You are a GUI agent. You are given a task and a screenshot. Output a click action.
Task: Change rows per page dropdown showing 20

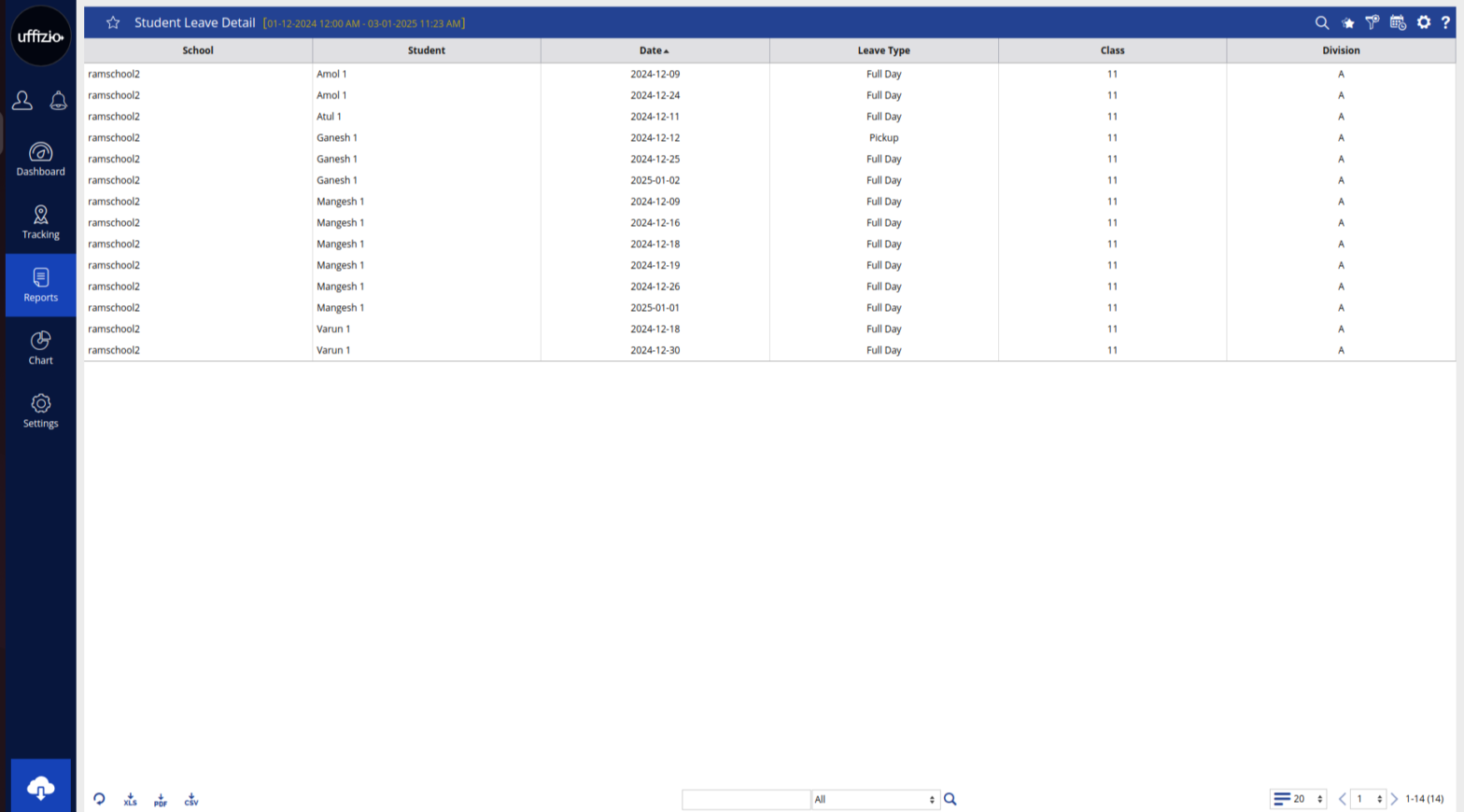[x=1299, y=799]
